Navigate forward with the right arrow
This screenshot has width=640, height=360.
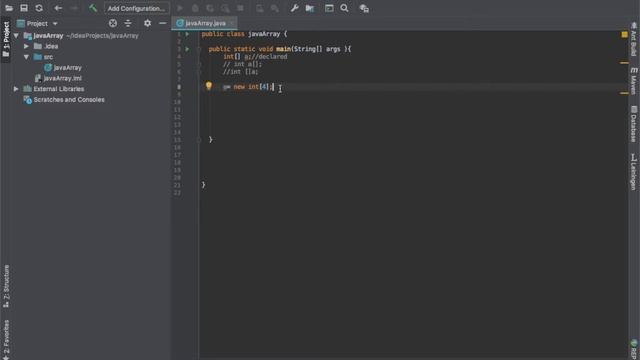coord(74,8)
